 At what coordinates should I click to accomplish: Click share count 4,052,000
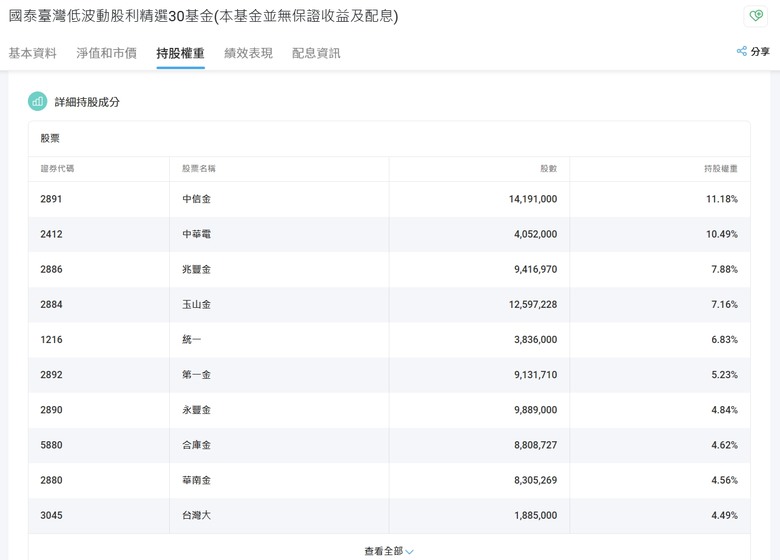[536, 234]
